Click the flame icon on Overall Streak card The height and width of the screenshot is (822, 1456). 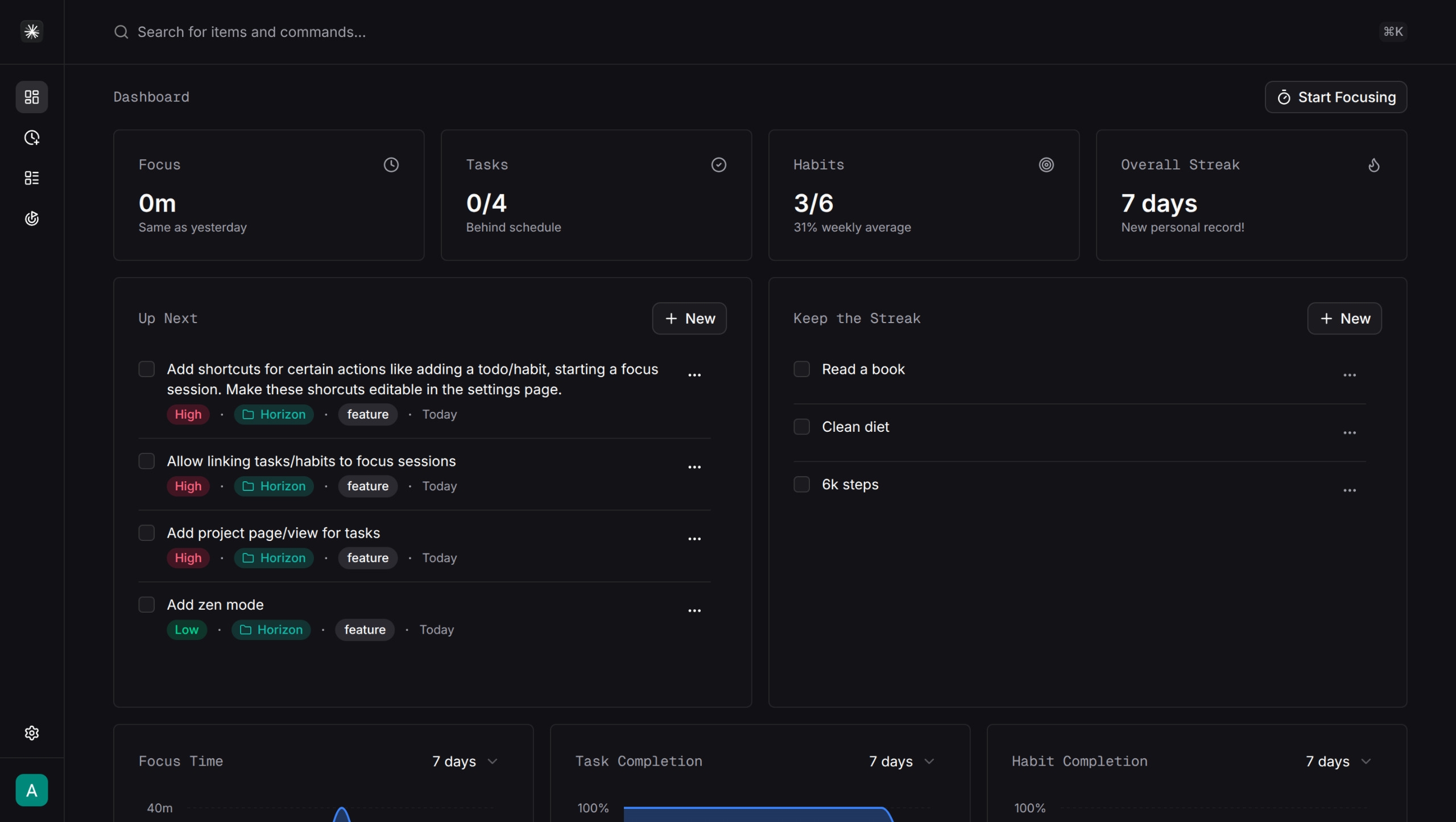click(x=1374, y=166)
